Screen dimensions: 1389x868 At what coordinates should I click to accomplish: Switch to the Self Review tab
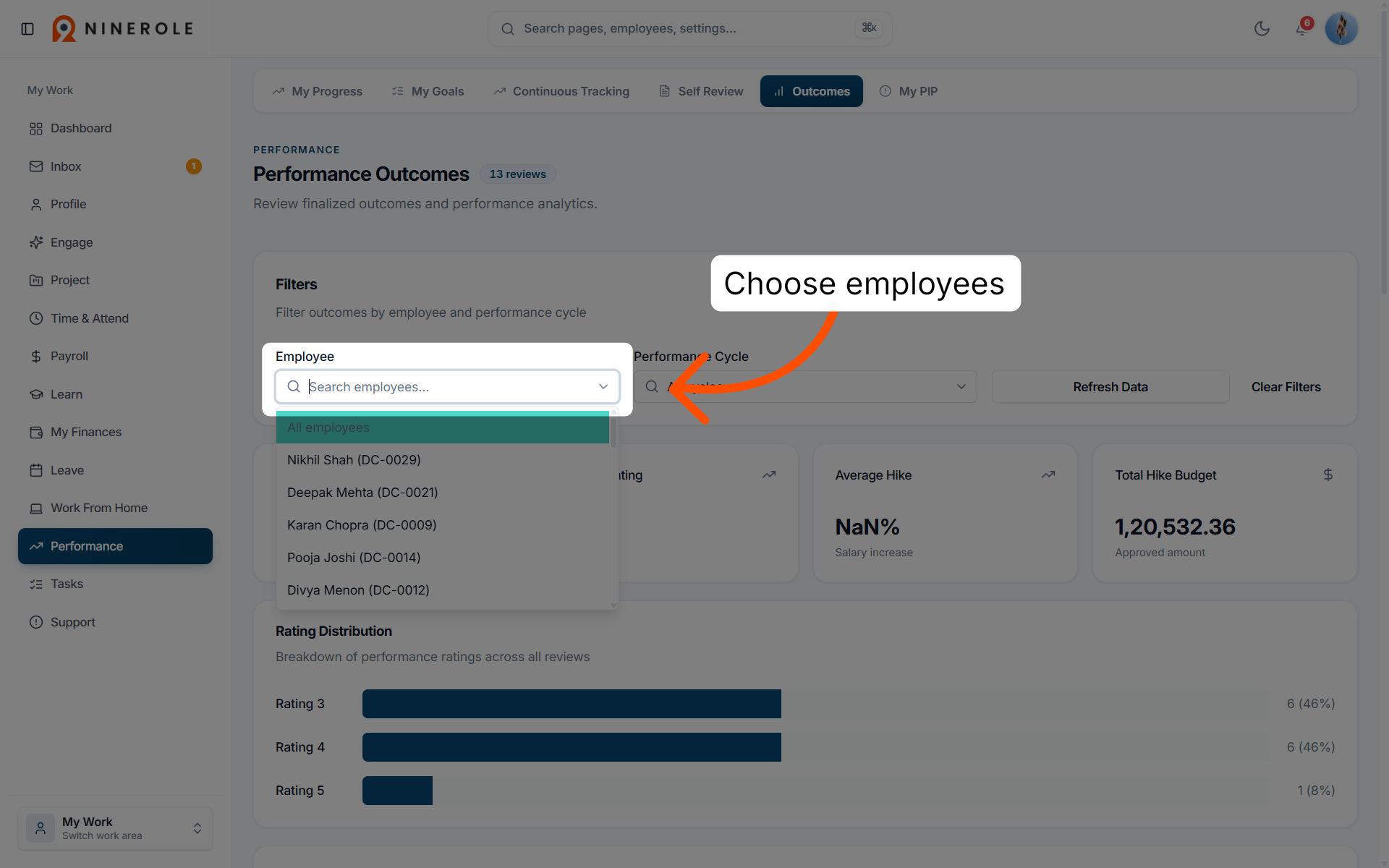701,91
